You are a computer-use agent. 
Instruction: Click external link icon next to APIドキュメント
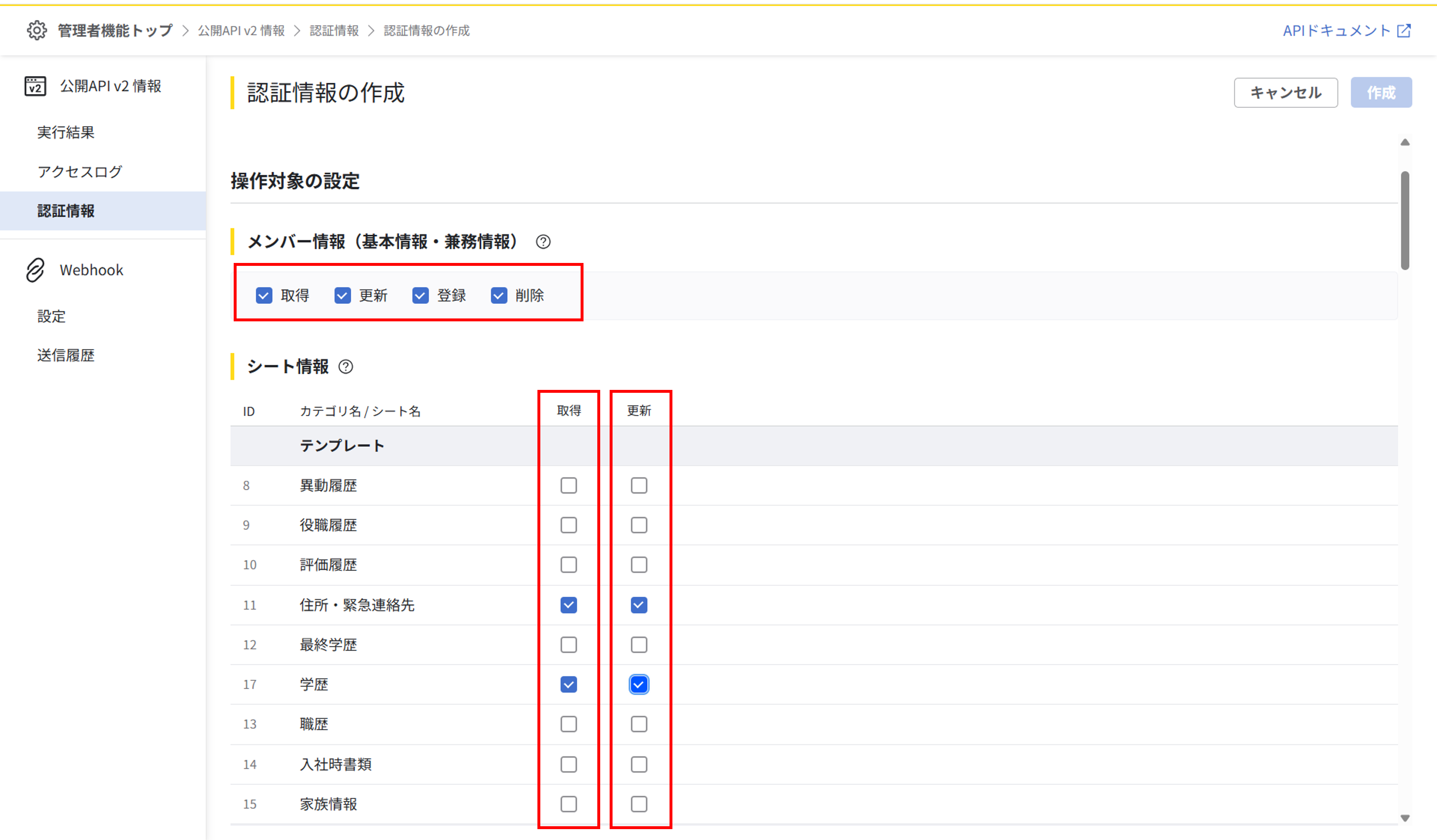pos(1404,31)
